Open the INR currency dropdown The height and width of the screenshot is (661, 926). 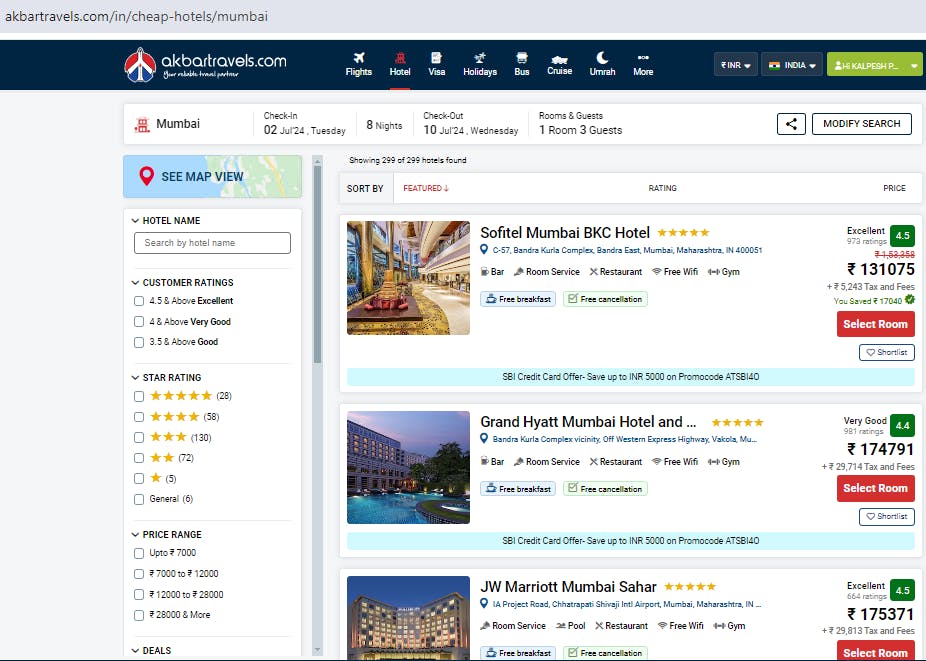click(735, 65)
